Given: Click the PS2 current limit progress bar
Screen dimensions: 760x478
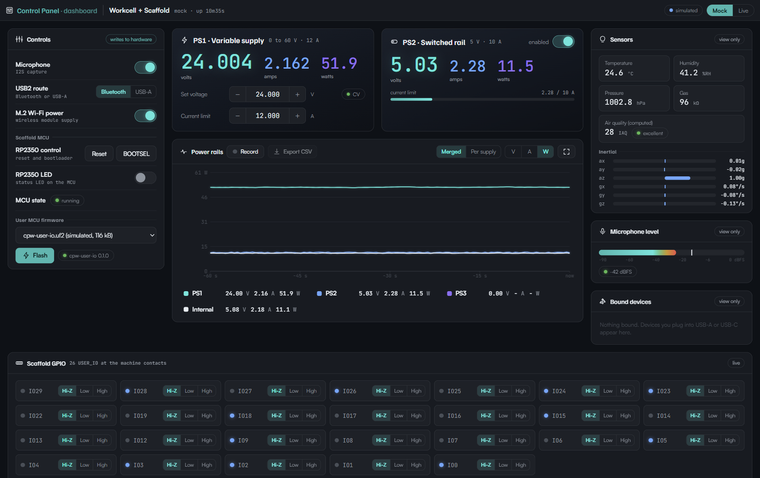Looking at the screenshot, I should pos(482,99).
